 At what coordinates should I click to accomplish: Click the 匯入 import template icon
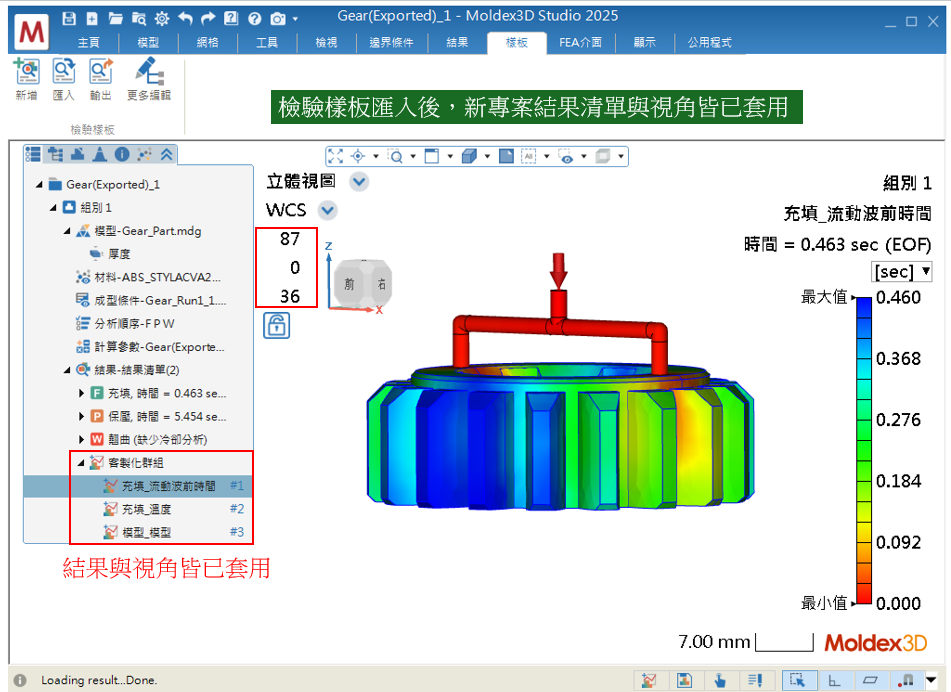coord(63,73)
